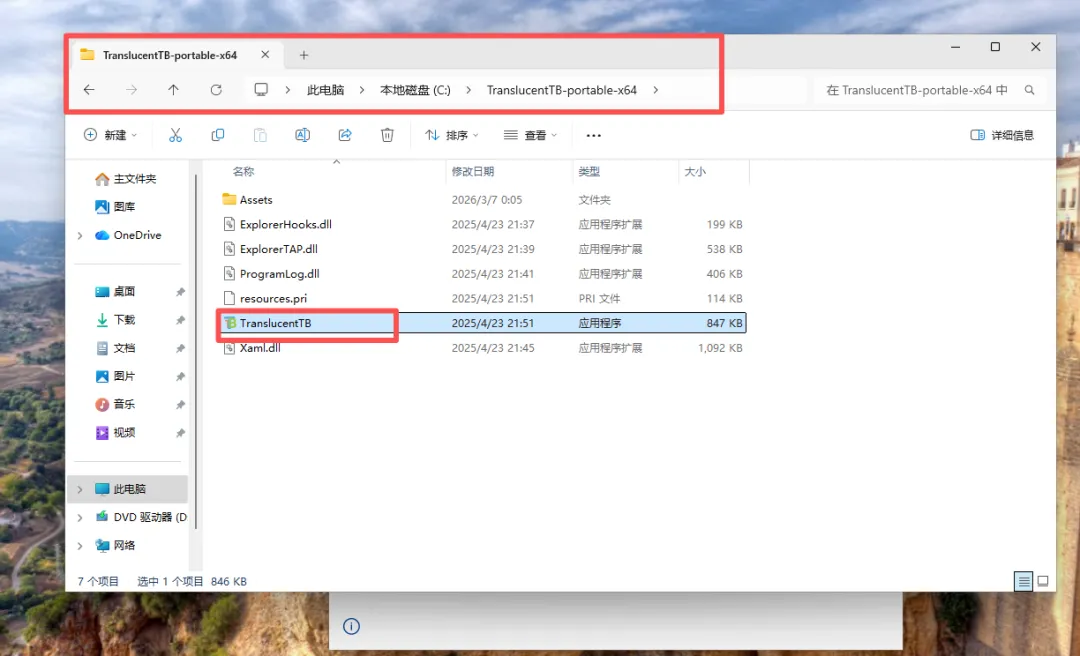The width and height of the screenshot is (1080, 656).
Task: Expand the 网络 tree node chevron
Action: (80, 546)
